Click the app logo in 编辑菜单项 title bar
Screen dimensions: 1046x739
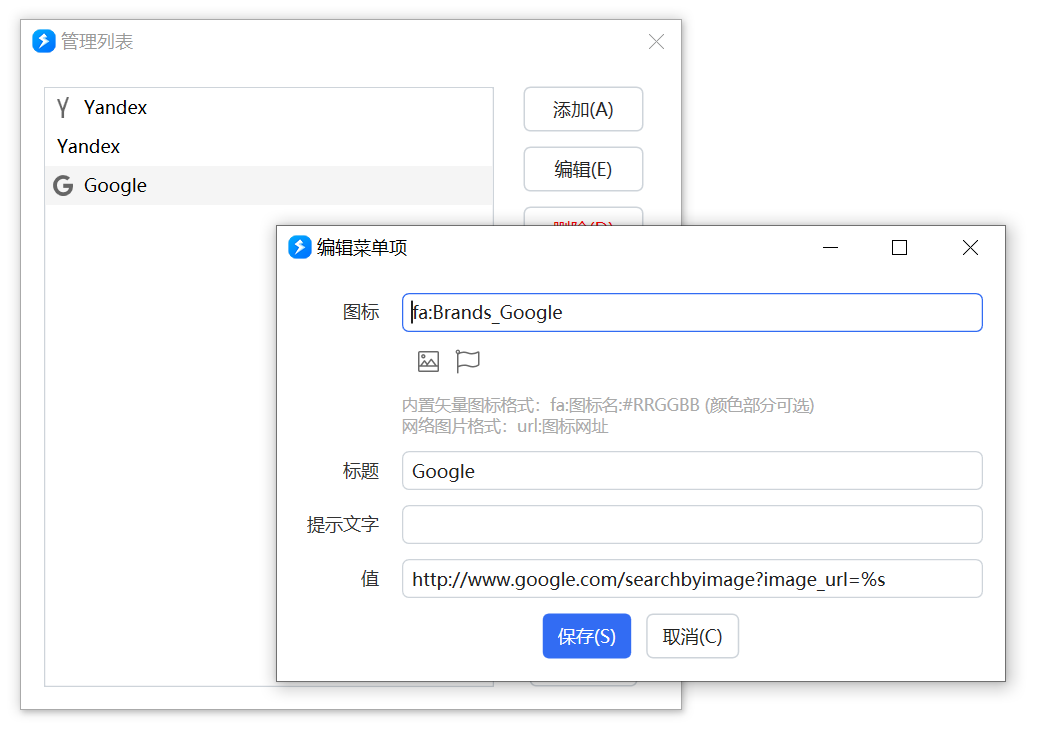300,247
